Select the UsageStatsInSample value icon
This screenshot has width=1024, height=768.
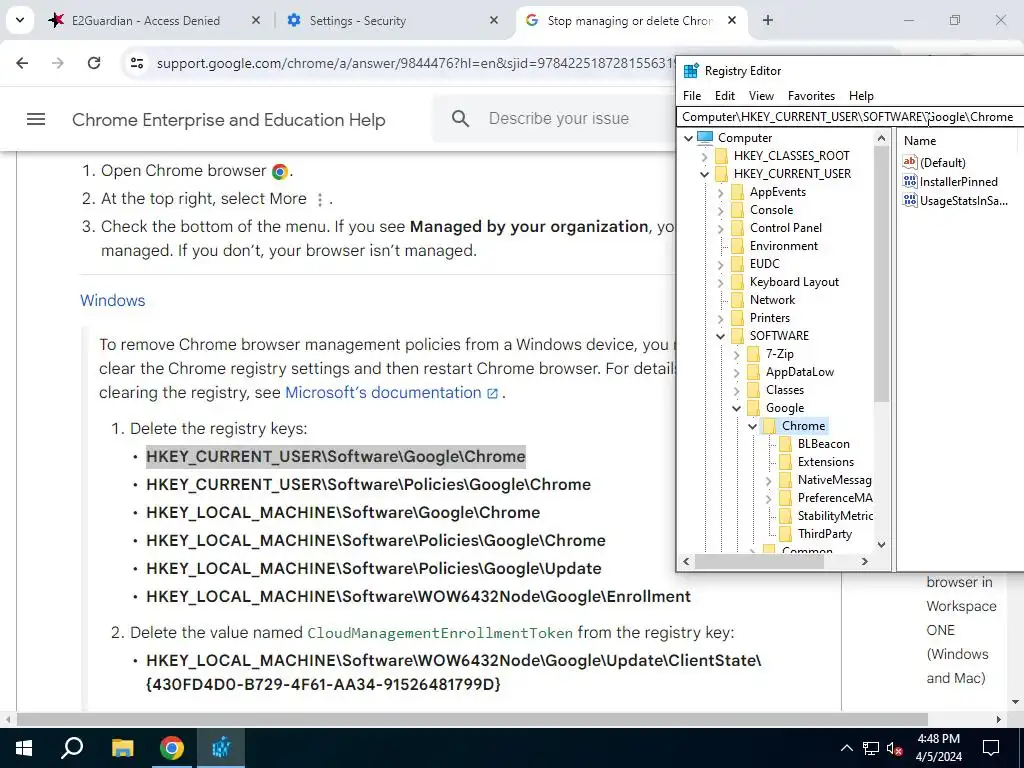(910, 200)
